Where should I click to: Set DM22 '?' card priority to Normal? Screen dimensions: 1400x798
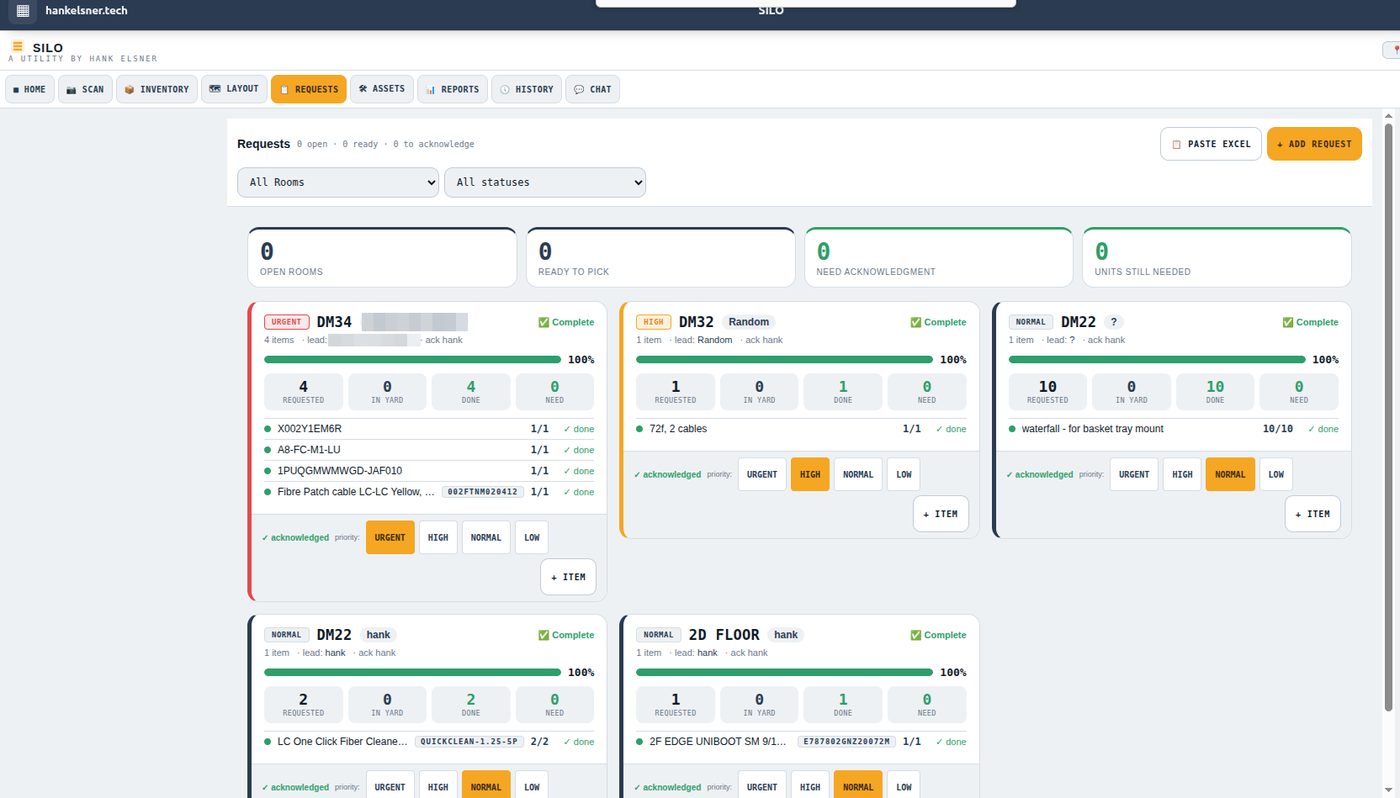[1230, 474]
